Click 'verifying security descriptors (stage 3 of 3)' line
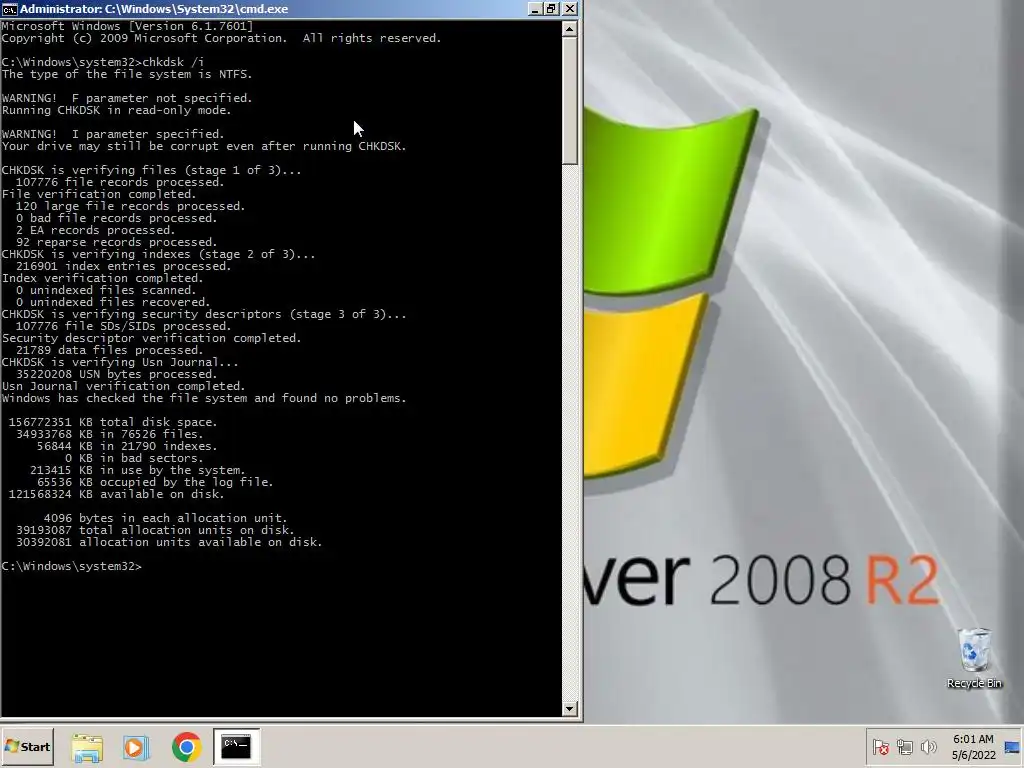 [x=204, y=314]
